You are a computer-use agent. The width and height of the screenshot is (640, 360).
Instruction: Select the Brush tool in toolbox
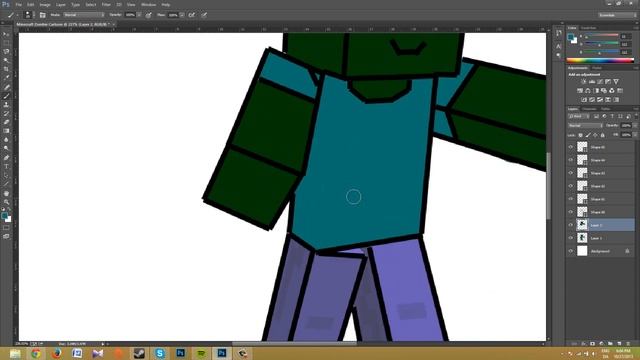click(x=6, y=96)
